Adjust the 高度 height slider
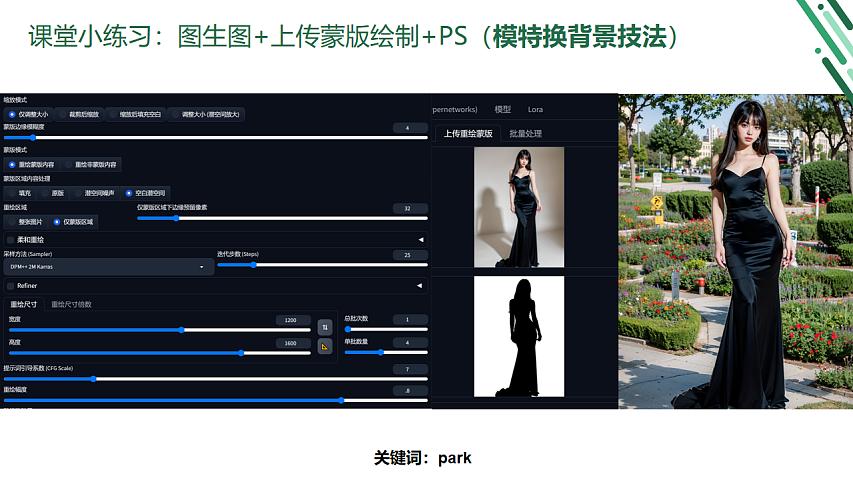 click(160, 353)
